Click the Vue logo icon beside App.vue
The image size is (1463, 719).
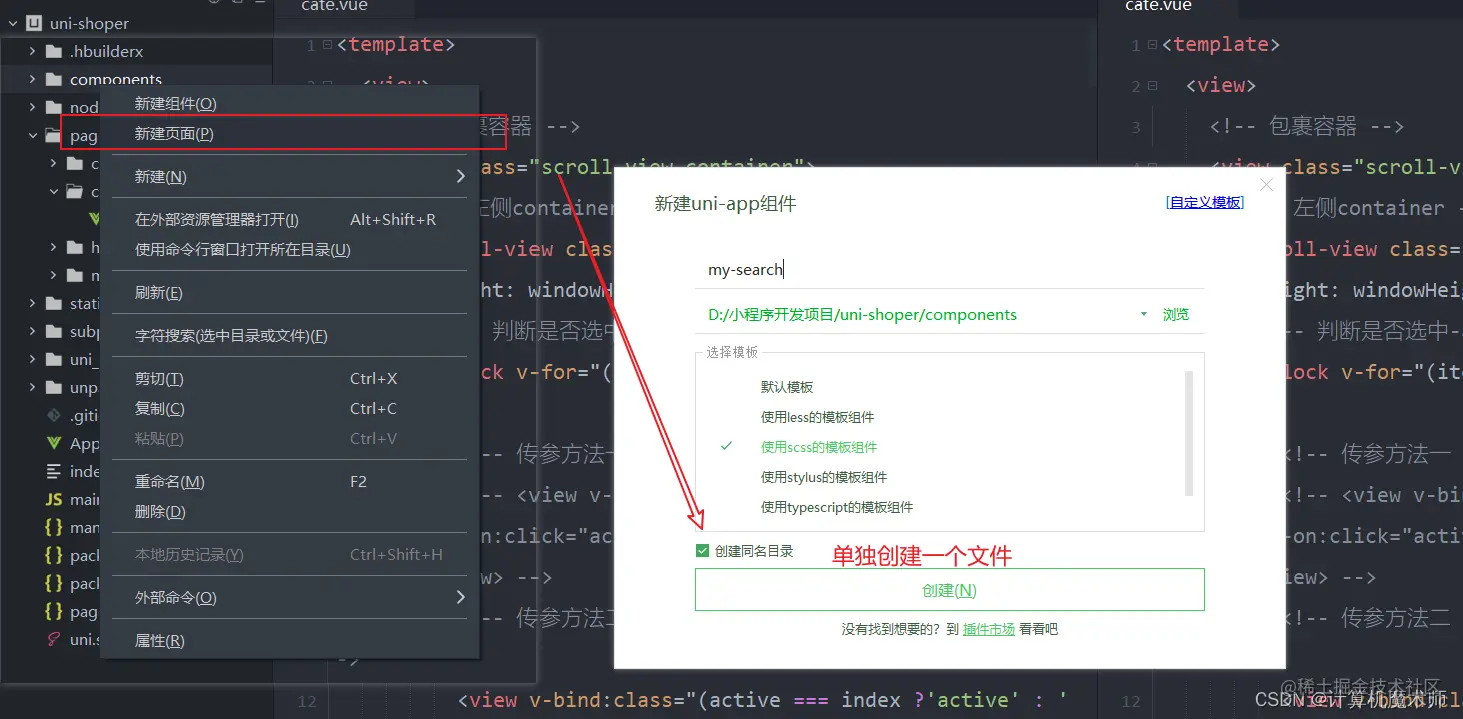tap(52, 442)
